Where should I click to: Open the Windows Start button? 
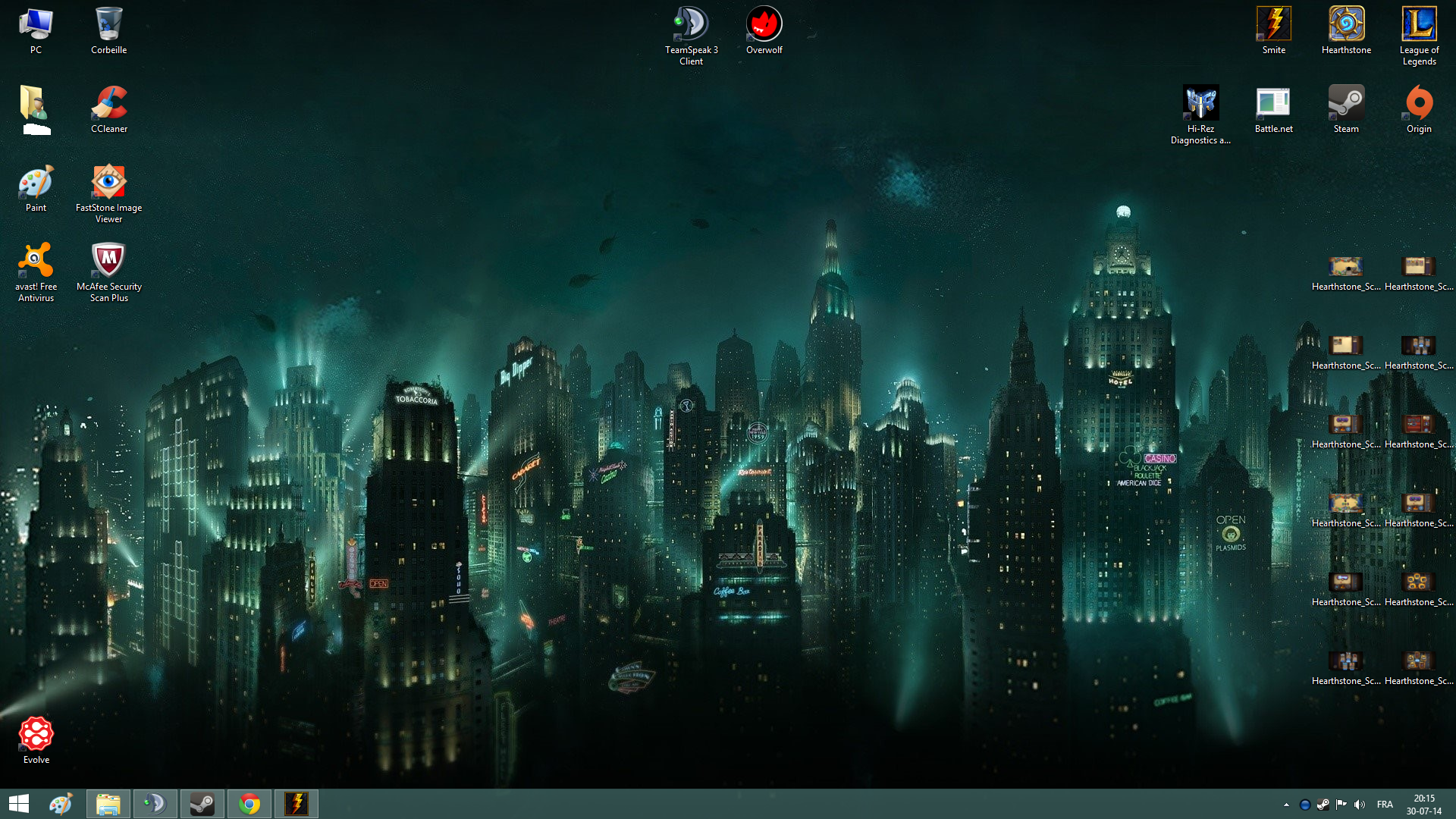19,804
